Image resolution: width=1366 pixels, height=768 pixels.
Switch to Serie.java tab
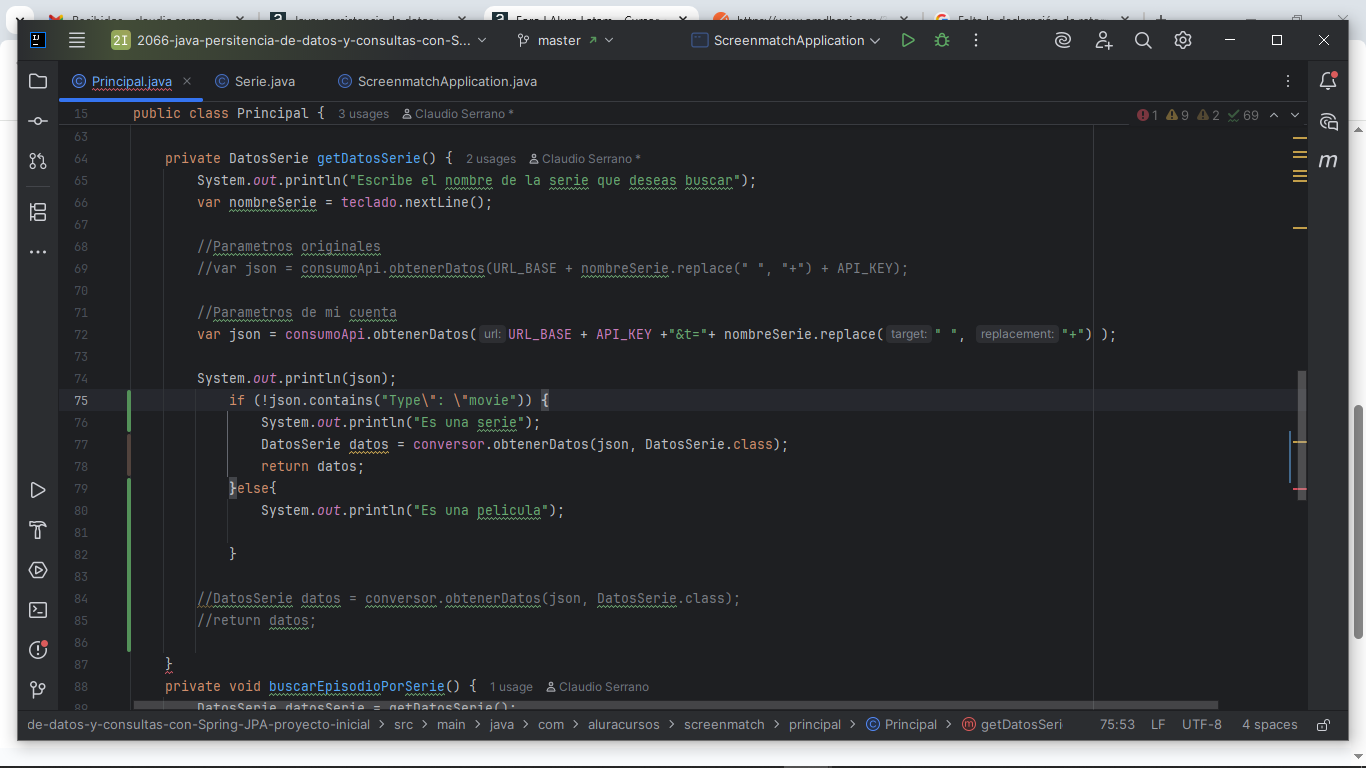(255, 81)
